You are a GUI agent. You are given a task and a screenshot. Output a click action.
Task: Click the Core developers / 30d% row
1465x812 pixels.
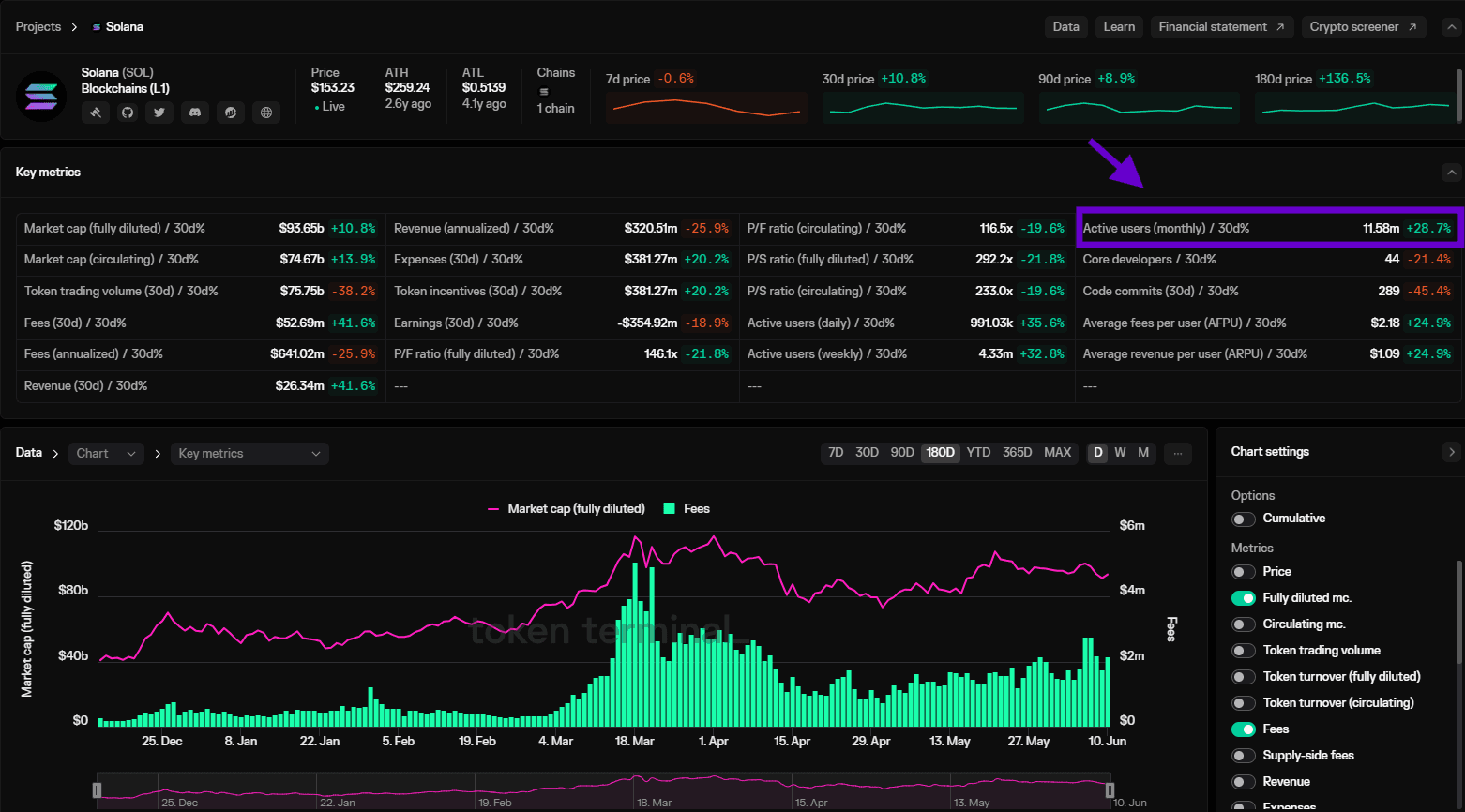pyautogui.click(x=1267, y=260)
